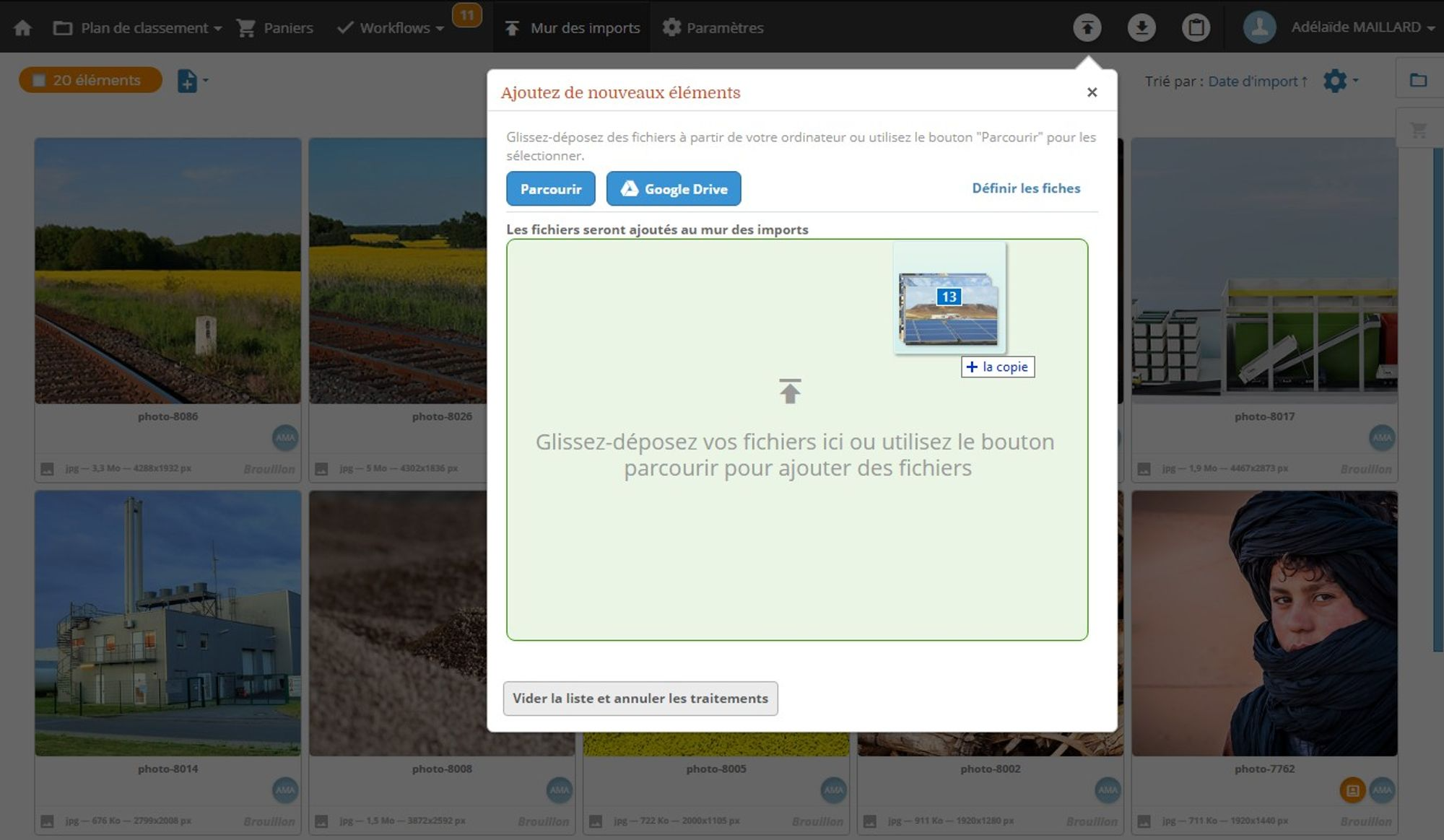Open Définir les fiches link
The width and height of the screenshot is (1444, 840).
coord(1026,188)
